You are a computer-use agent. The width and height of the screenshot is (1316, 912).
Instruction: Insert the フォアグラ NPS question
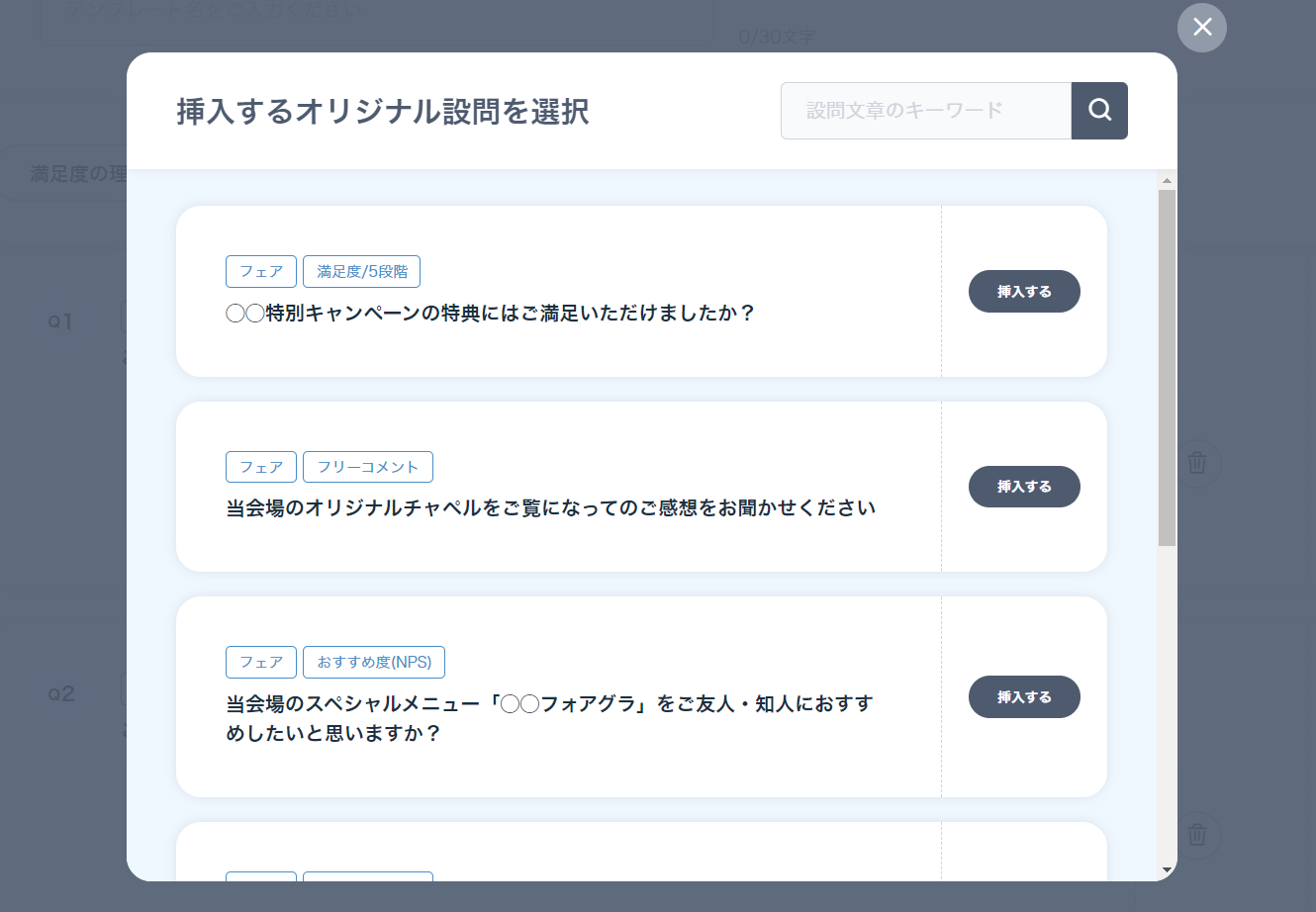pos(1024,697)
